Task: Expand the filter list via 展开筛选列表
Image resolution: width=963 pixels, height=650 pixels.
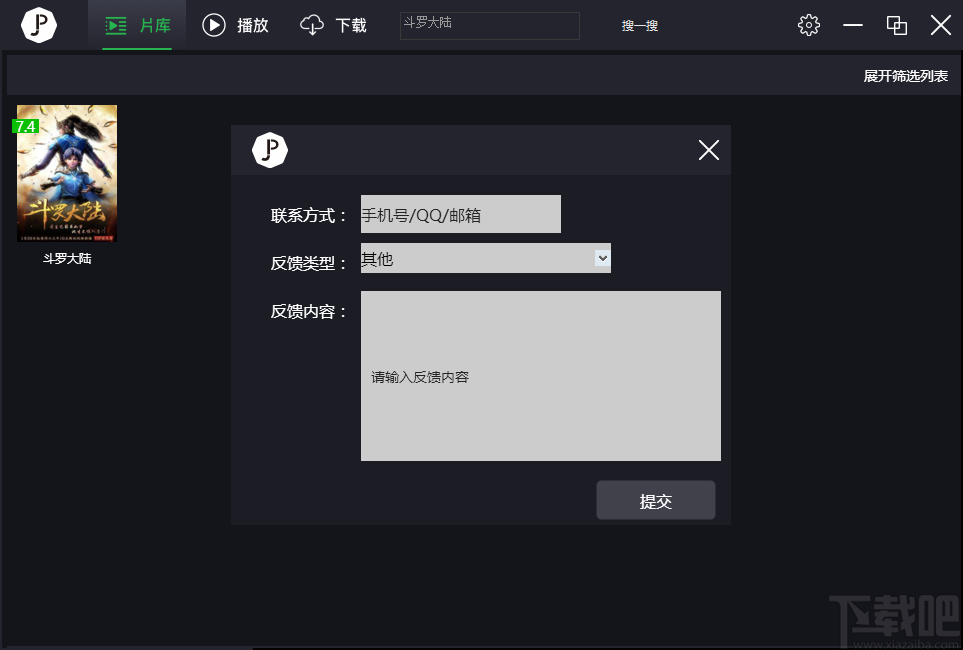Action: [905, 76]
